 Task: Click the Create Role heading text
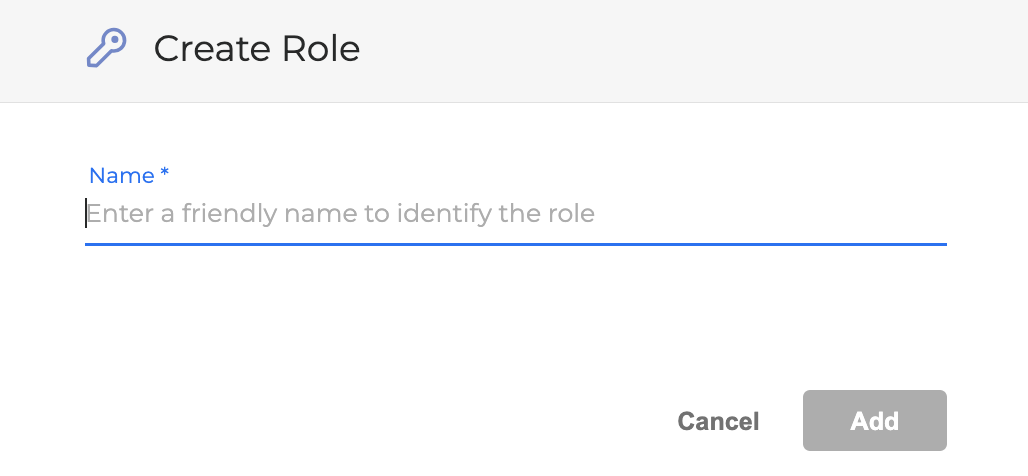pos(256,48)
